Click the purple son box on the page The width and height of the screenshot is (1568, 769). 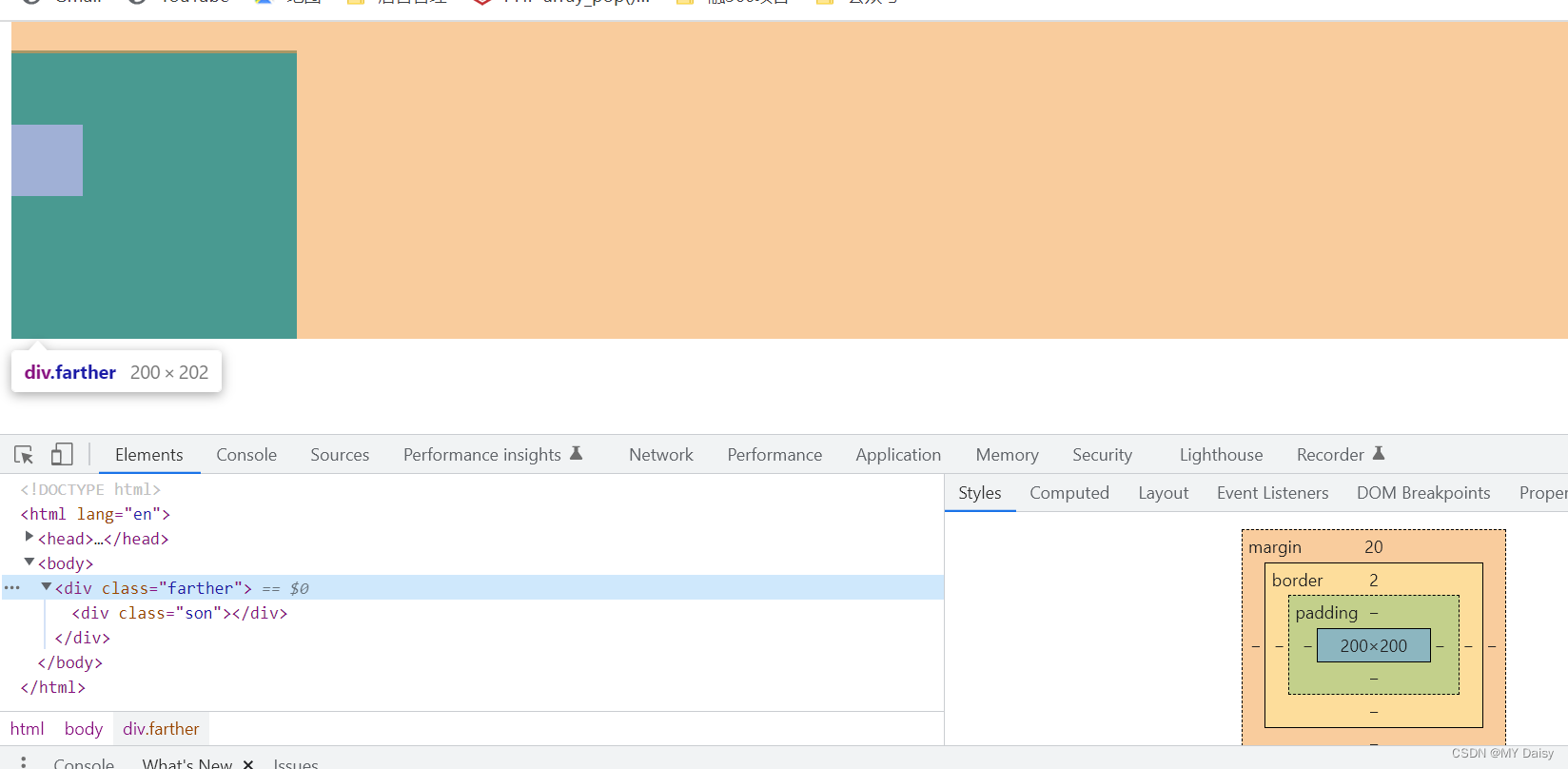click(47, 160)
